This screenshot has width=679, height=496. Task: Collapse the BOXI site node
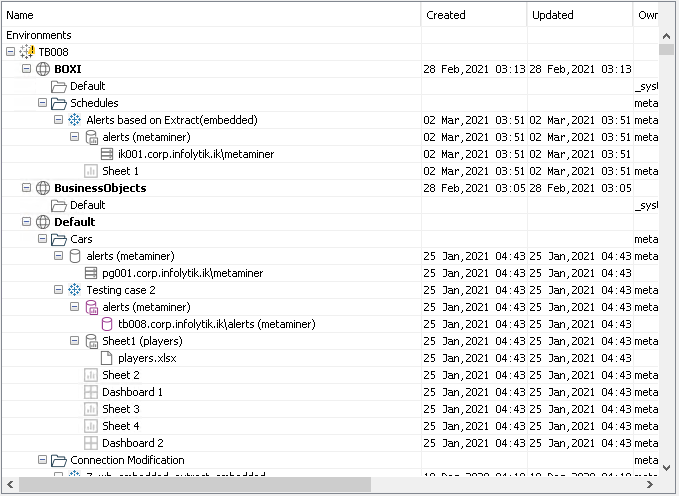pyautogui.click(x=26, y=68)
